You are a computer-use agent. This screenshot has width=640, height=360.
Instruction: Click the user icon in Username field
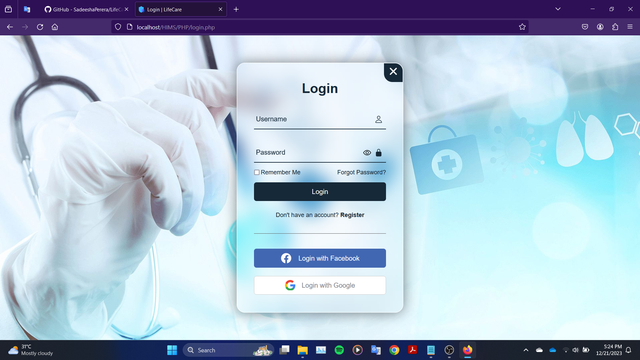(x=378, y=119)
